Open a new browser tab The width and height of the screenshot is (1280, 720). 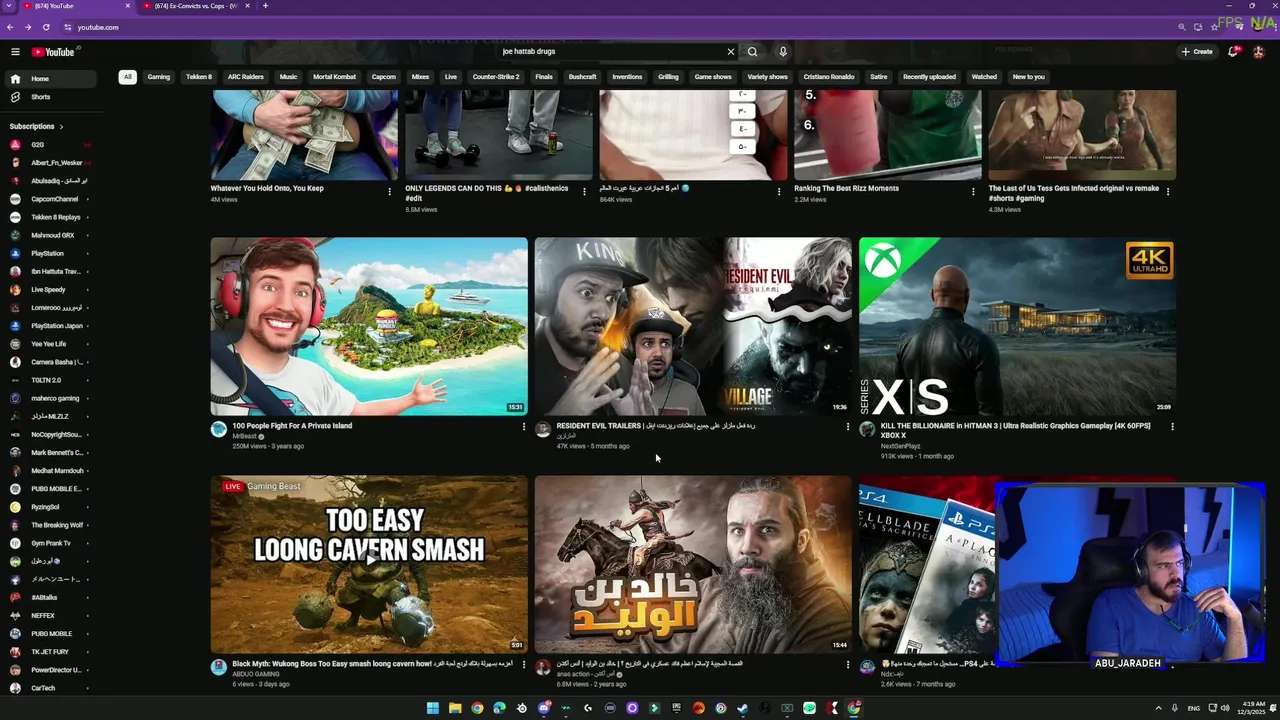click(x=265, y=6)
